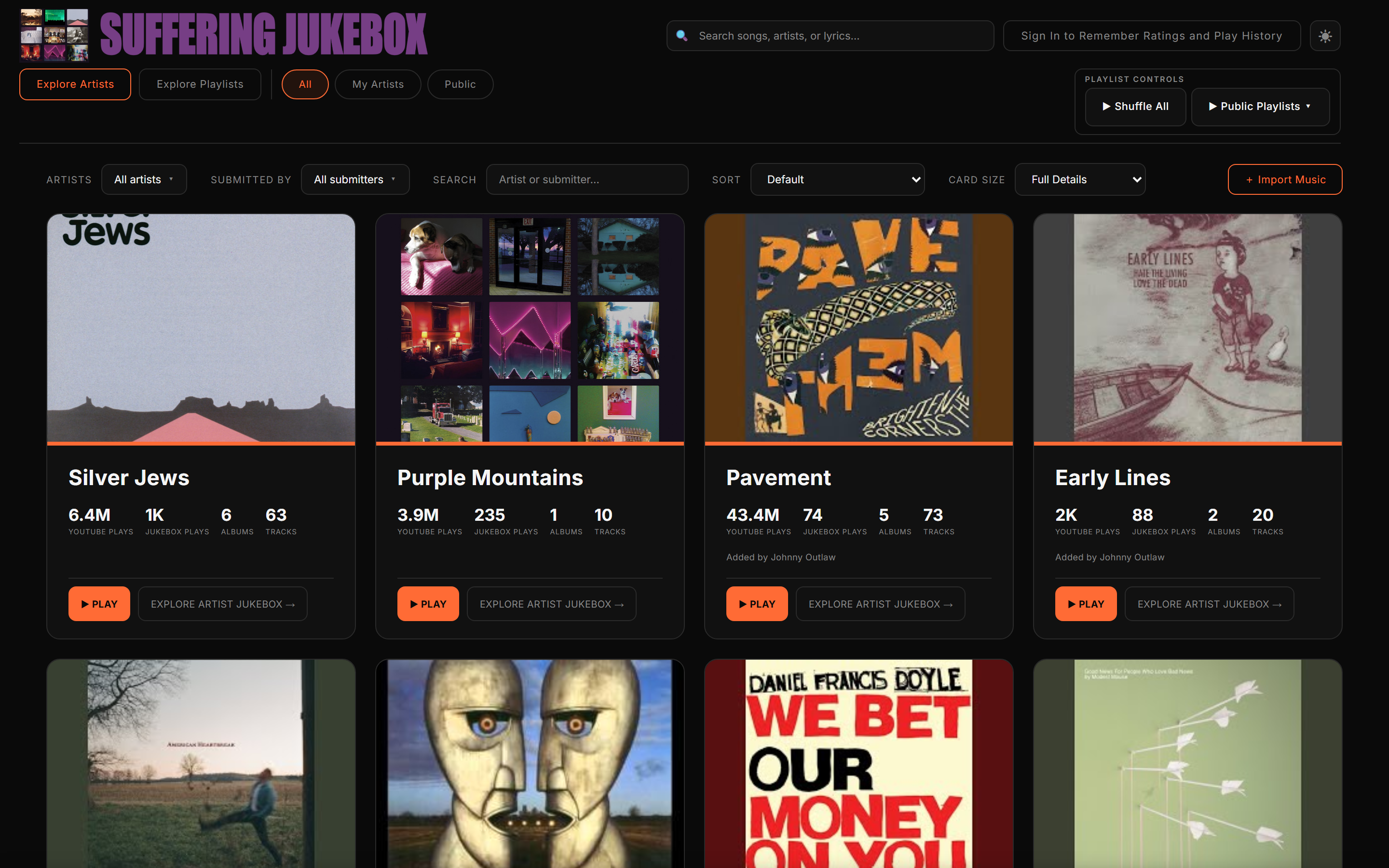Explore Artist Jukebox for Silver Jews
This screenshot has height=868, width=1389.
point(223,604)
